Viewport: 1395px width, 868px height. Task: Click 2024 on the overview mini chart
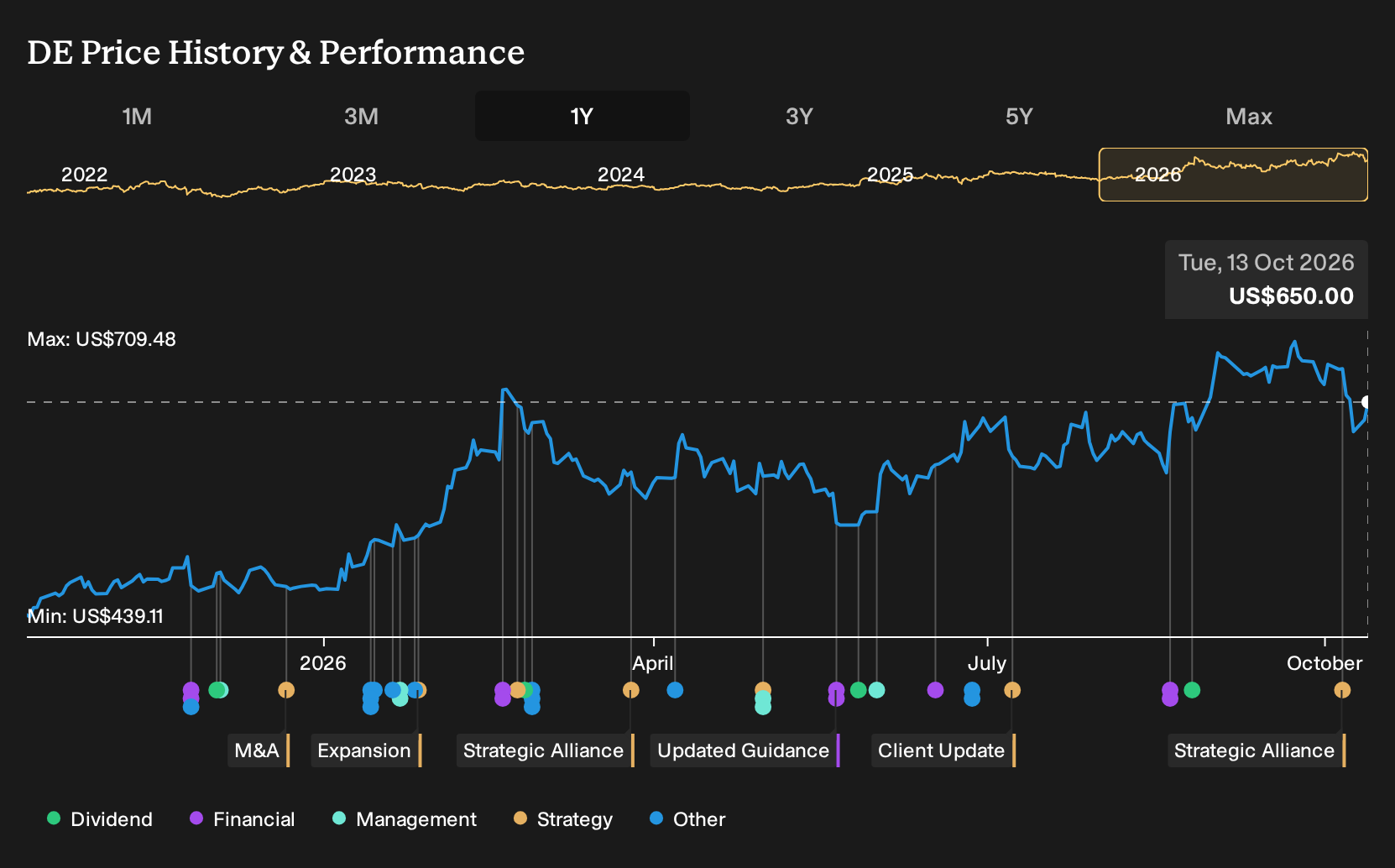tap(621, 175)
